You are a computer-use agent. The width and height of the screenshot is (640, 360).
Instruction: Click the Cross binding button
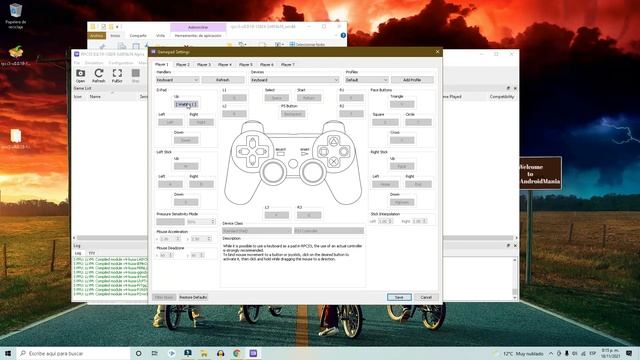(x=402, y=140)
